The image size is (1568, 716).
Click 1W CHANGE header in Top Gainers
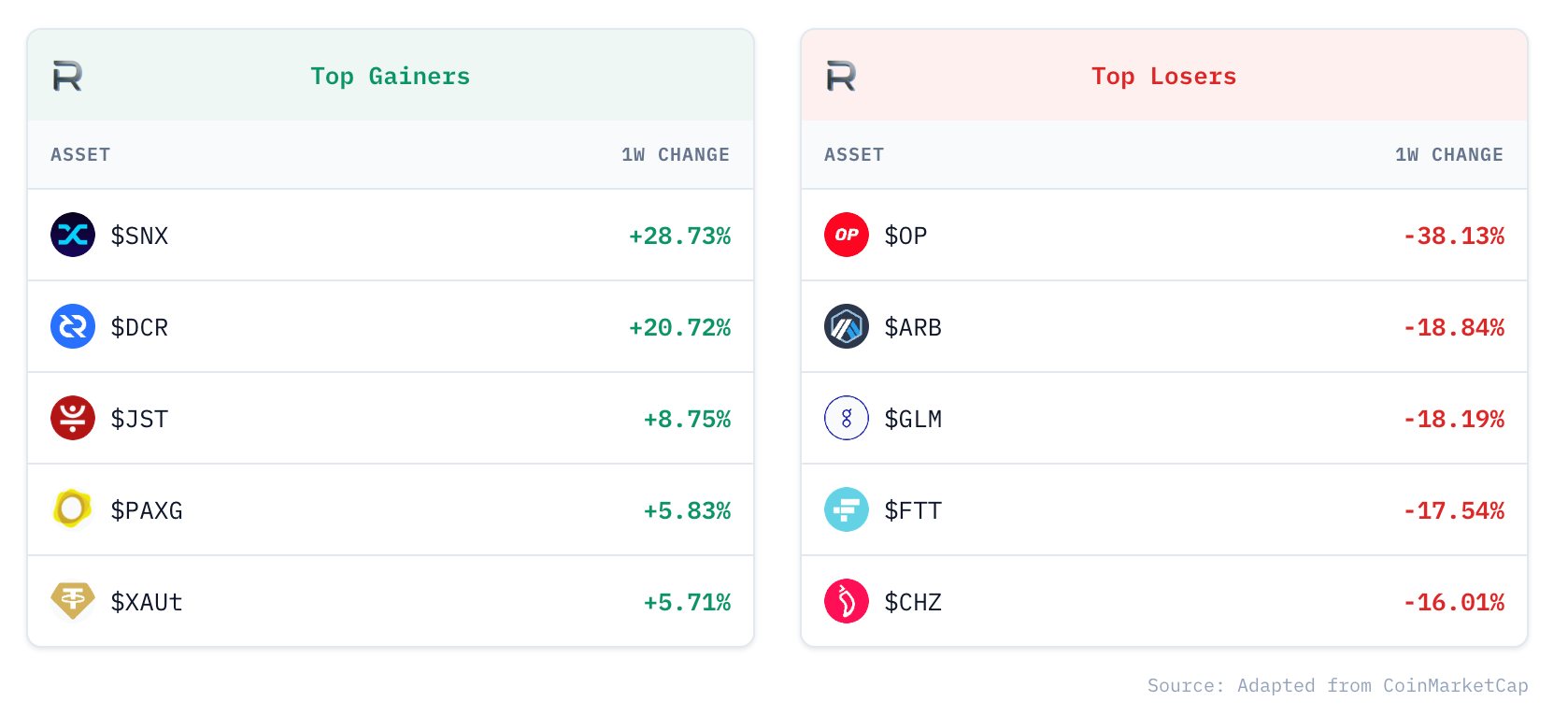point(676,155)
